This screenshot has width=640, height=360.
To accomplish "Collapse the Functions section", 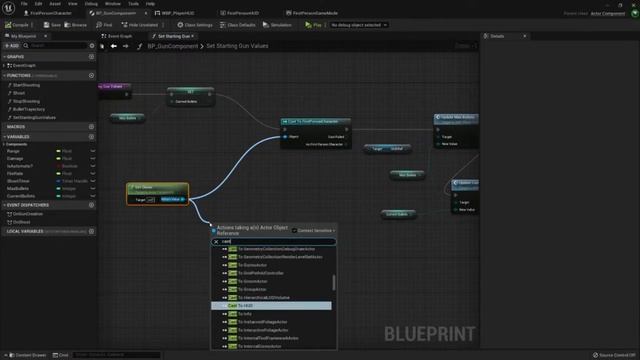I will [x=4, y=76].
